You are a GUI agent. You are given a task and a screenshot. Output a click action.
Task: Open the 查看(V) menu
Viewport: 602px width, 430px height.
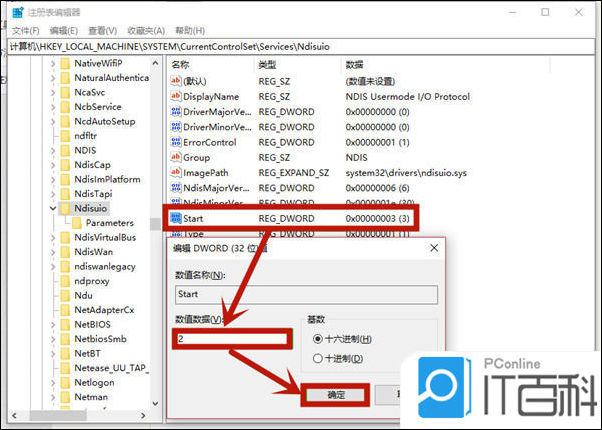click(x=103, y=30)
